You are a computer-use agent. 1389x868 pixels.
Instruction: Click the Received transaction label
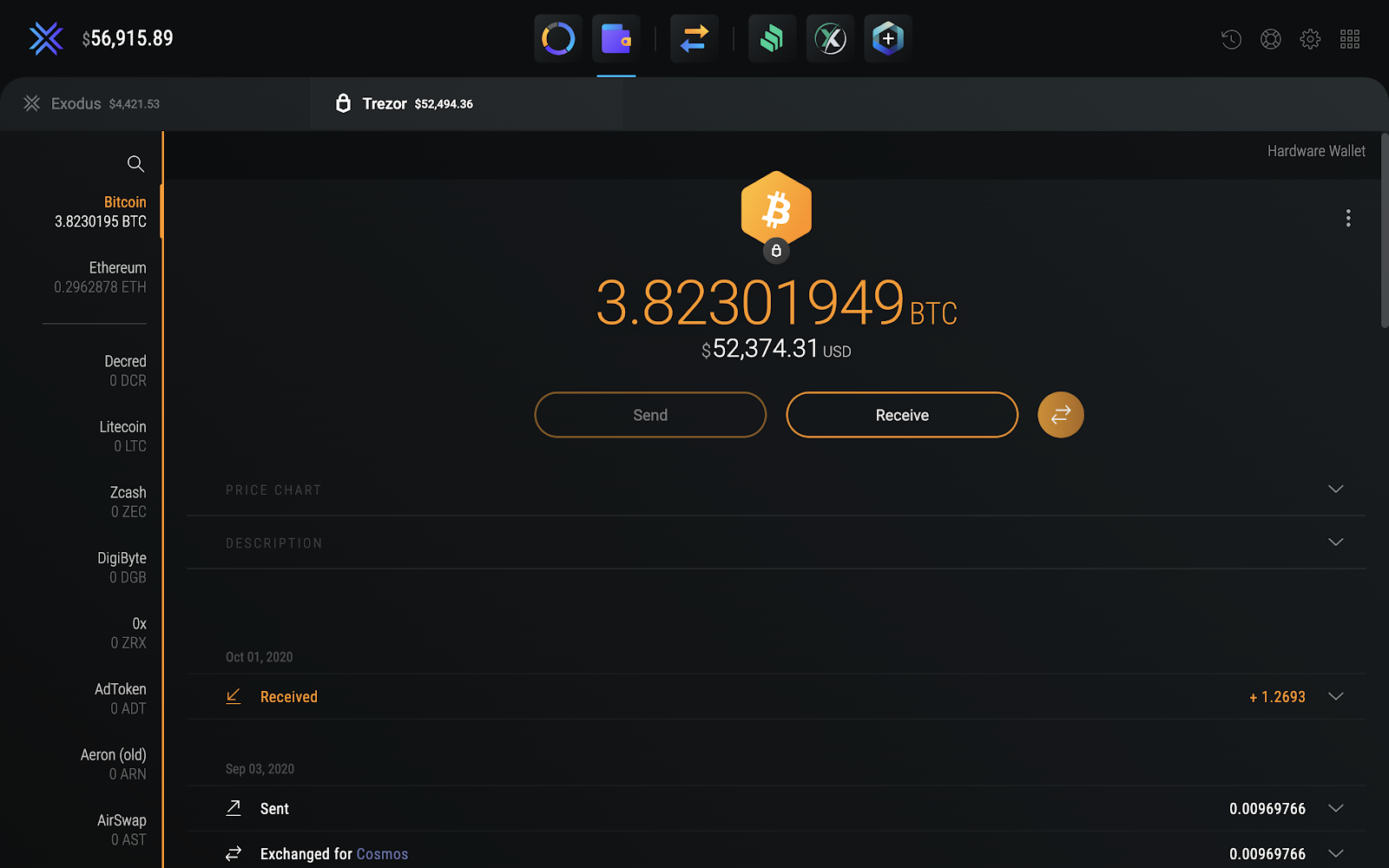[289, 697]
